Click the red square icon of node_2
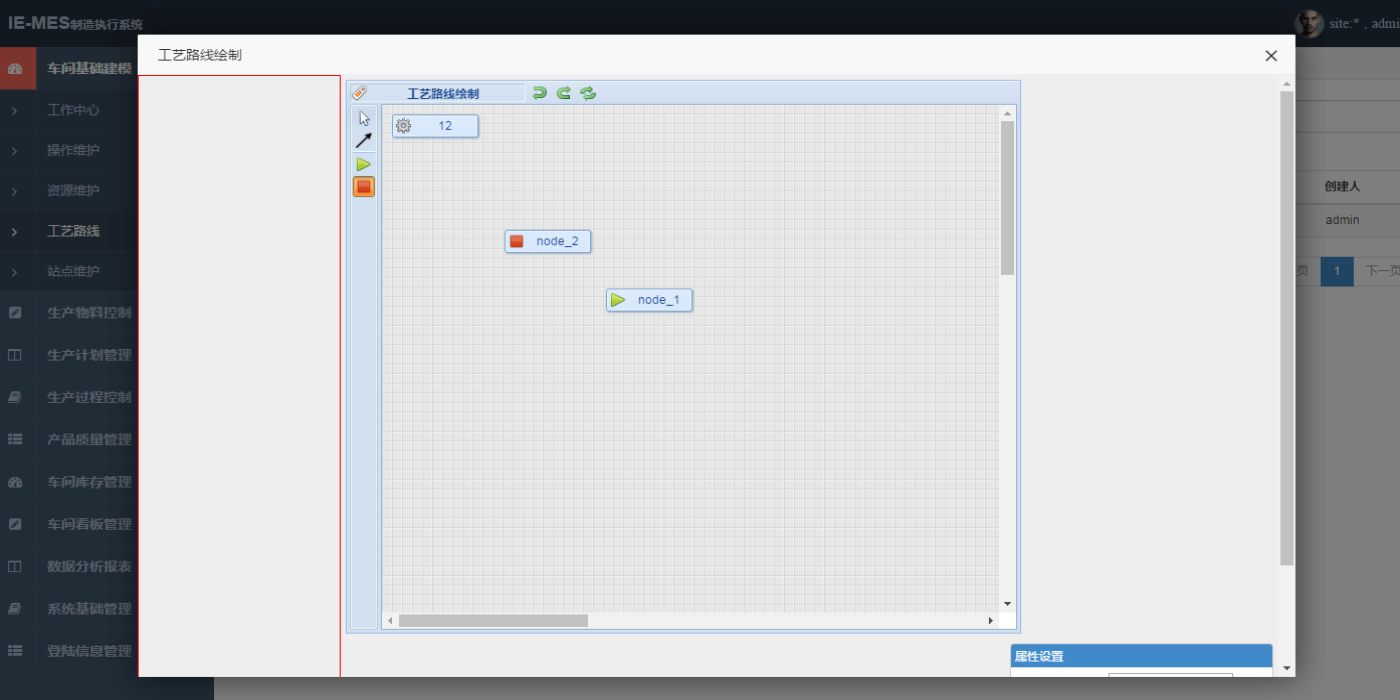The width and height of the screenshot is (1400, 700). click(x=517, y=241)
